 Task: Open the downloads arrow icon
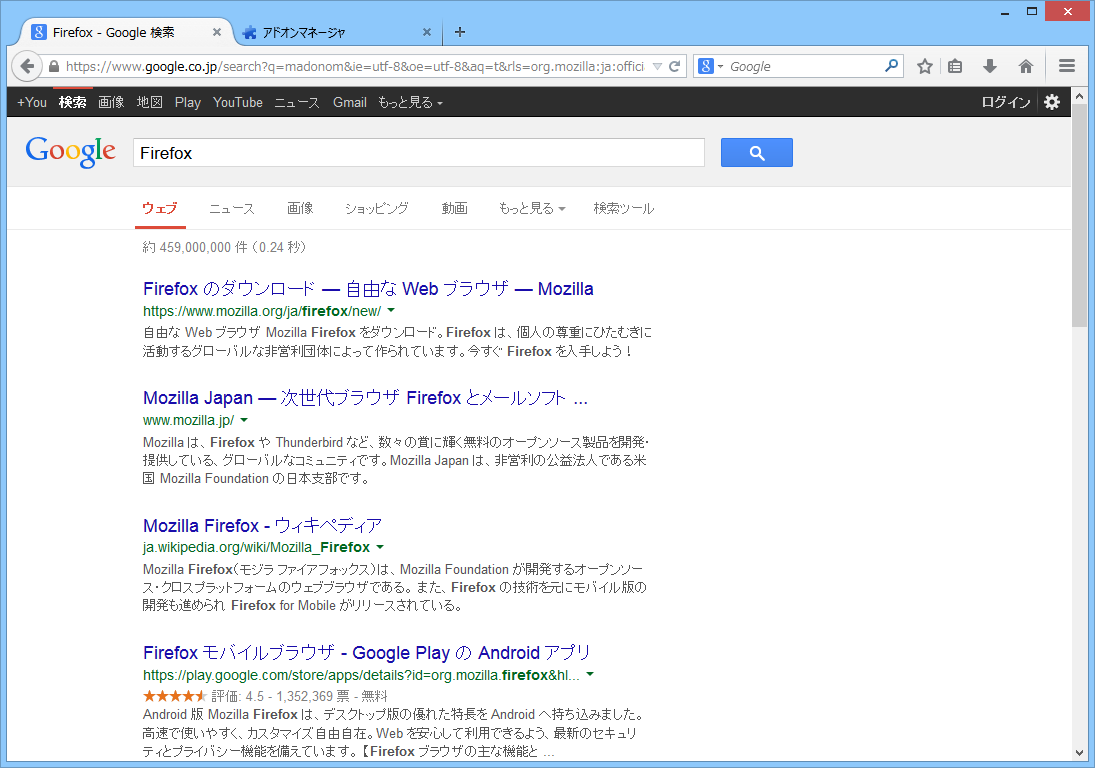pyautogui.click(x=990, y=66)
